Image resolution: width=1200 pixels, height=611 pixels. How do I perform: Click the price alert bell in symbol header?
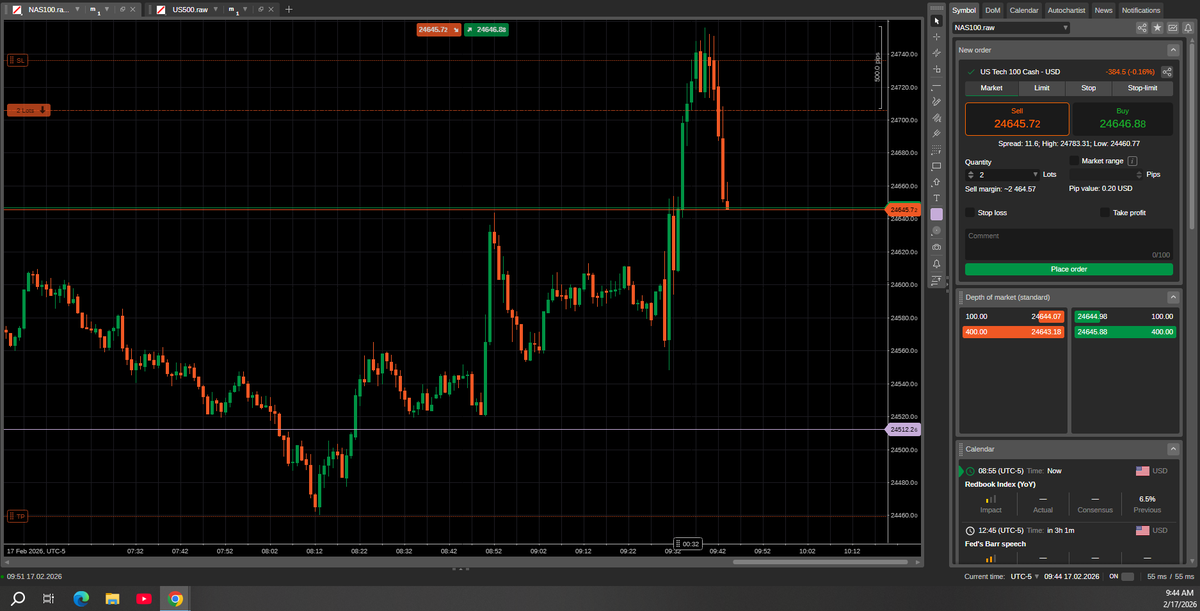pyautogui.click(x=1187, y=28)
